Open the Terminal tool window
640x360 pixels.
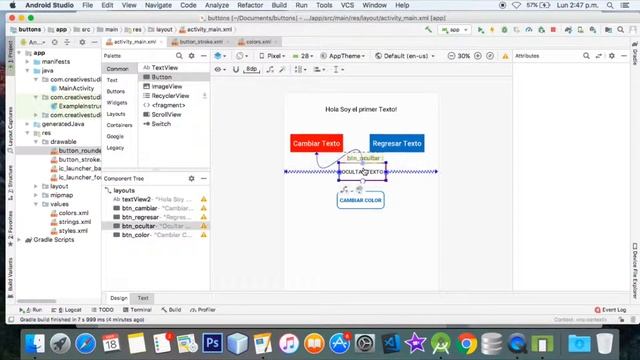pyautogui.click(x=138, y=310)
